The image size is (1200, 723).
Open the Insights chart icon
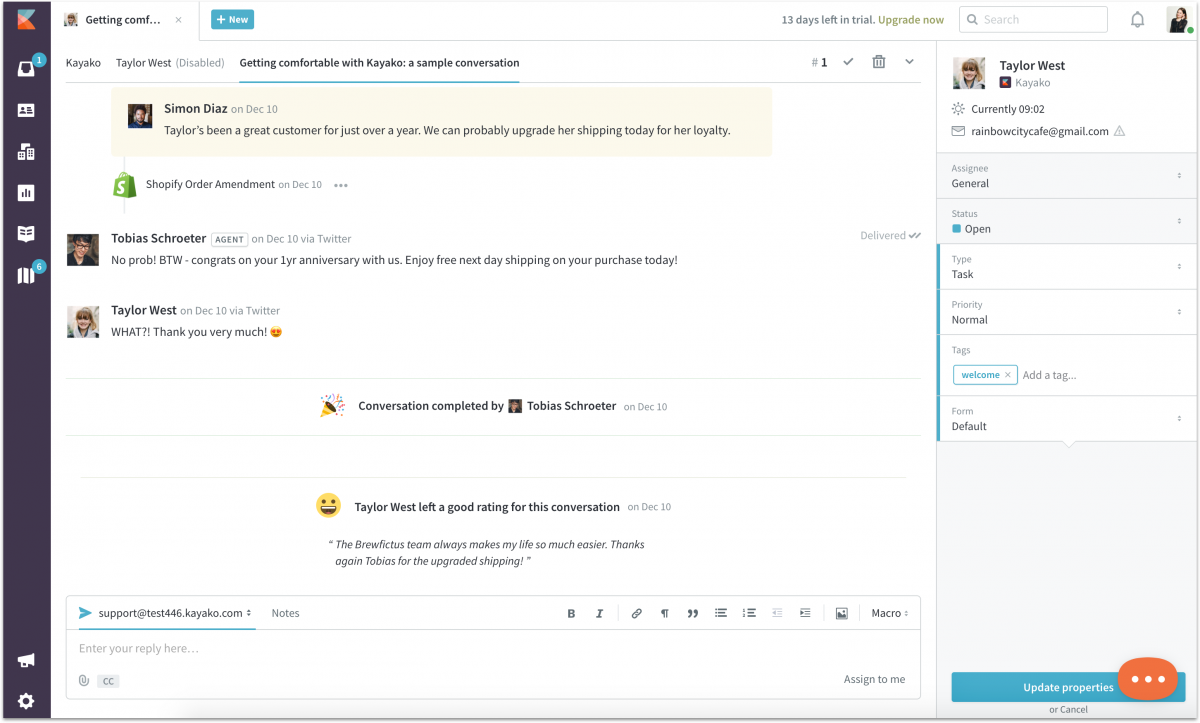[x=25, y=192]
